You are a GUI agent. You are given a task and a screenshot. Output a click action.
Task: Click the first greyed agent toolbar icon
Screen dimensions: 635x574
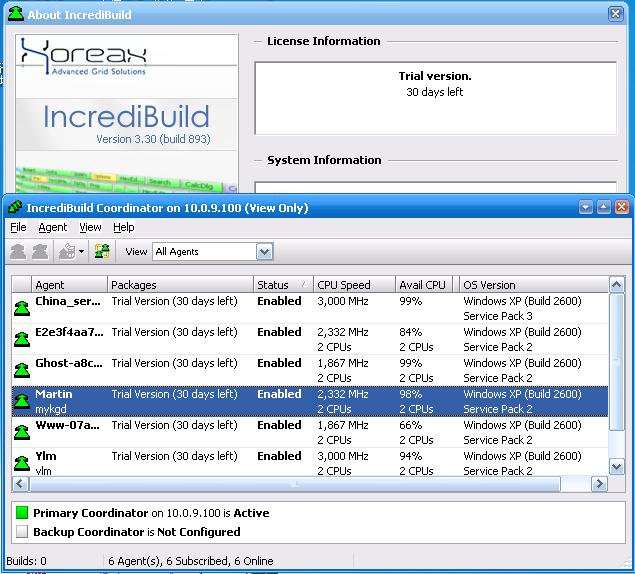[18, 252]
